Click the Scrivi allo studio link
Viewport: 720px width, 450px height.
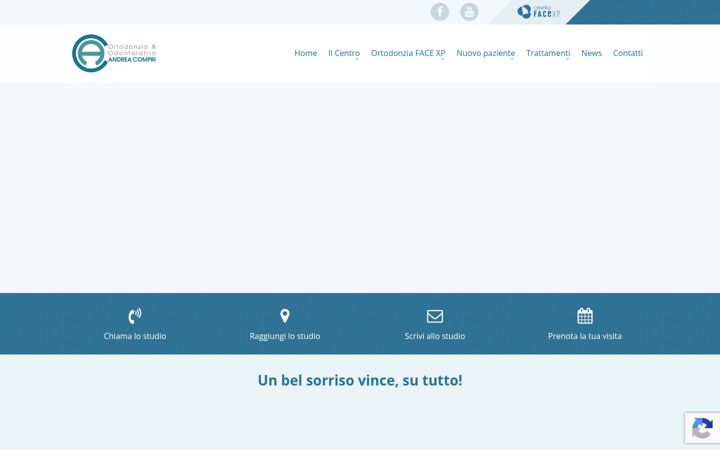click(435, 336)
